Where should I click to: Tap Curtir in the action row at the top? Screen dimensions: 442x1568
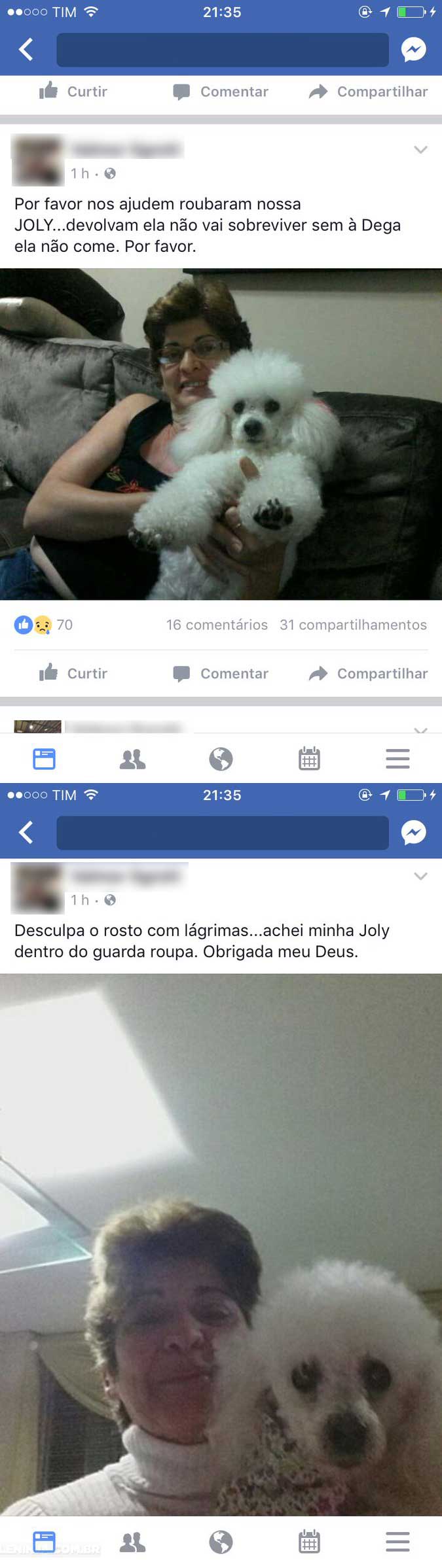(x=73, y=91)
